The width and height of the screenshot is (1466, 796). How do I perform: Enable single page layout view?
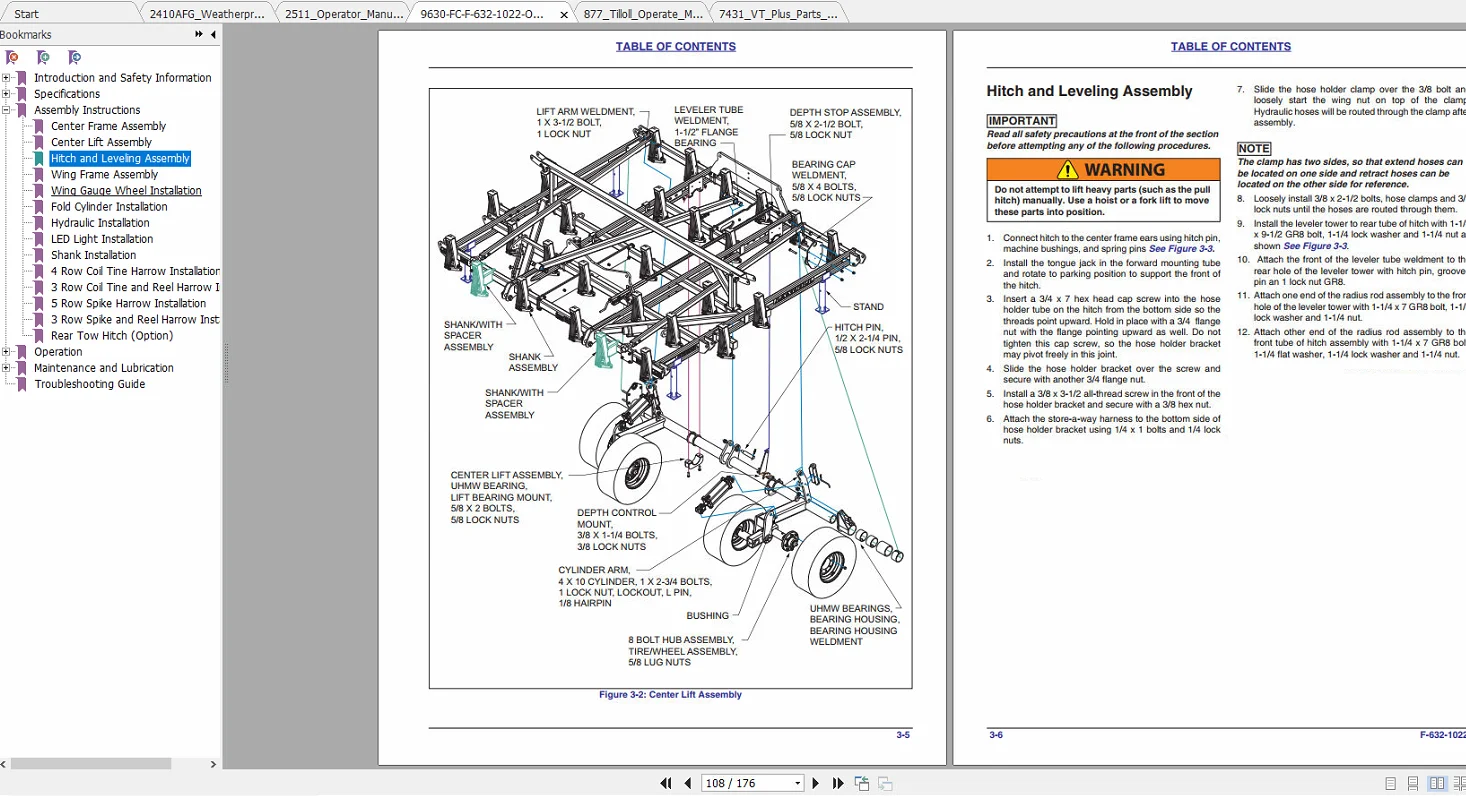(x=1391, y=783)
